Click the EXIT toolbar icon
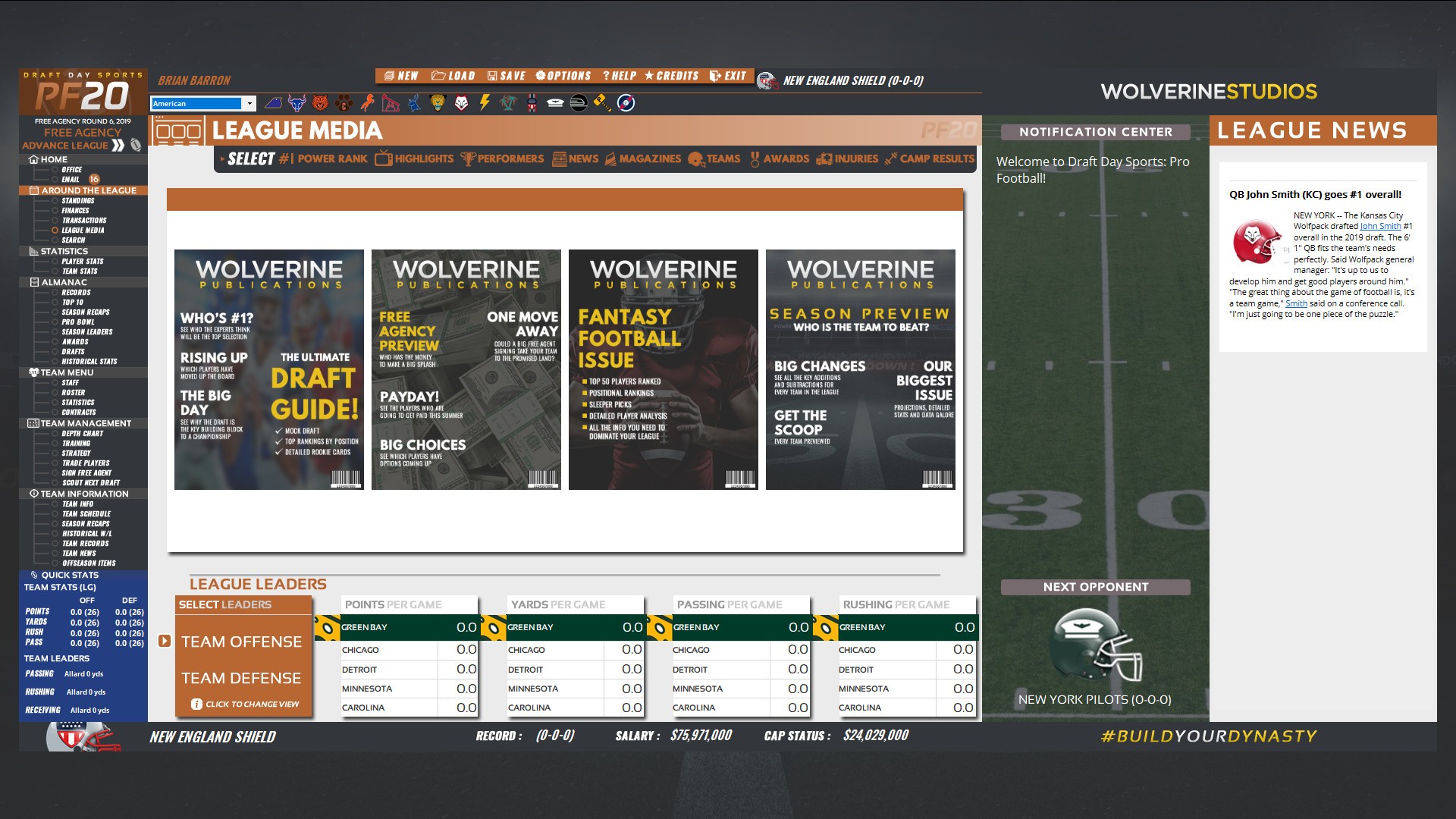Screen dimensions: 1456x819 tap(727, 78)
